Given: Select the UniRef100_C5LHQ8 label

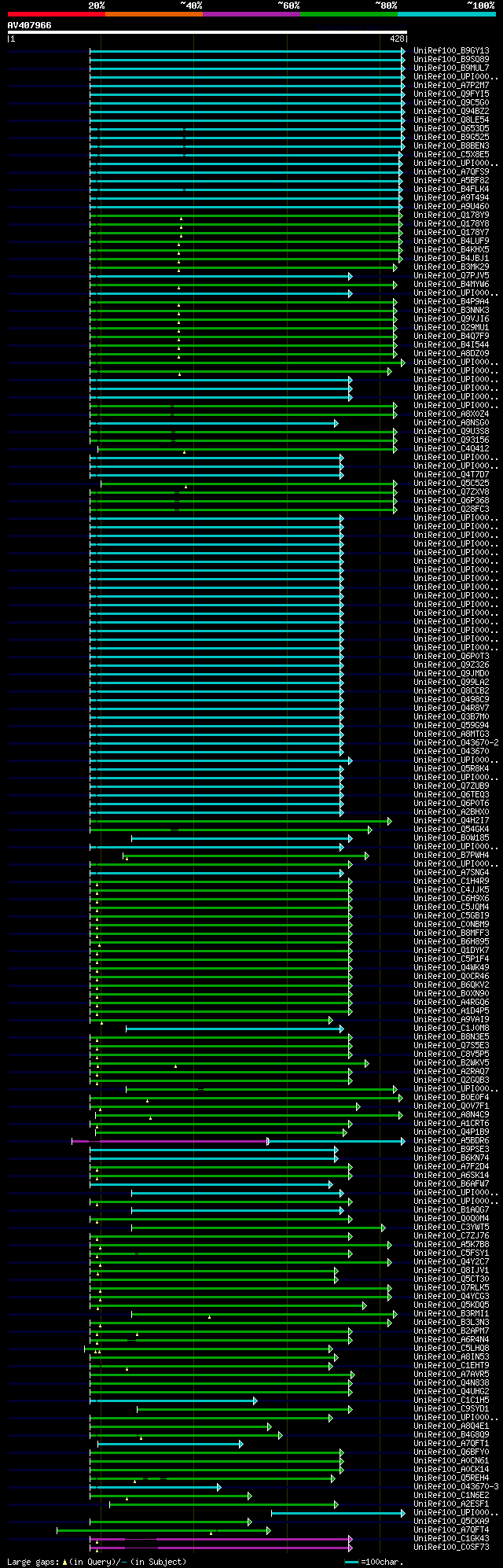Looking at the screenshot, I should click(451, 1349).
